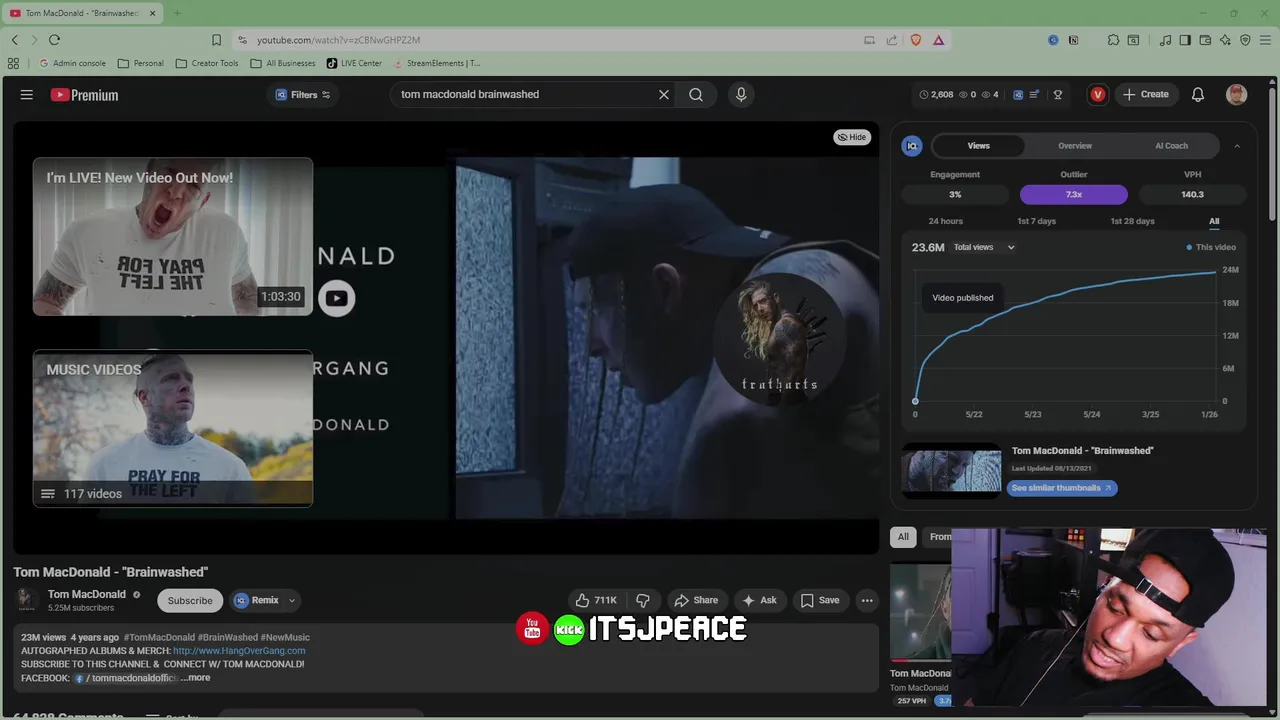Select the 24 hours range tab
The width and height of the screenshot is (1280, 720).
pos(945,221)
